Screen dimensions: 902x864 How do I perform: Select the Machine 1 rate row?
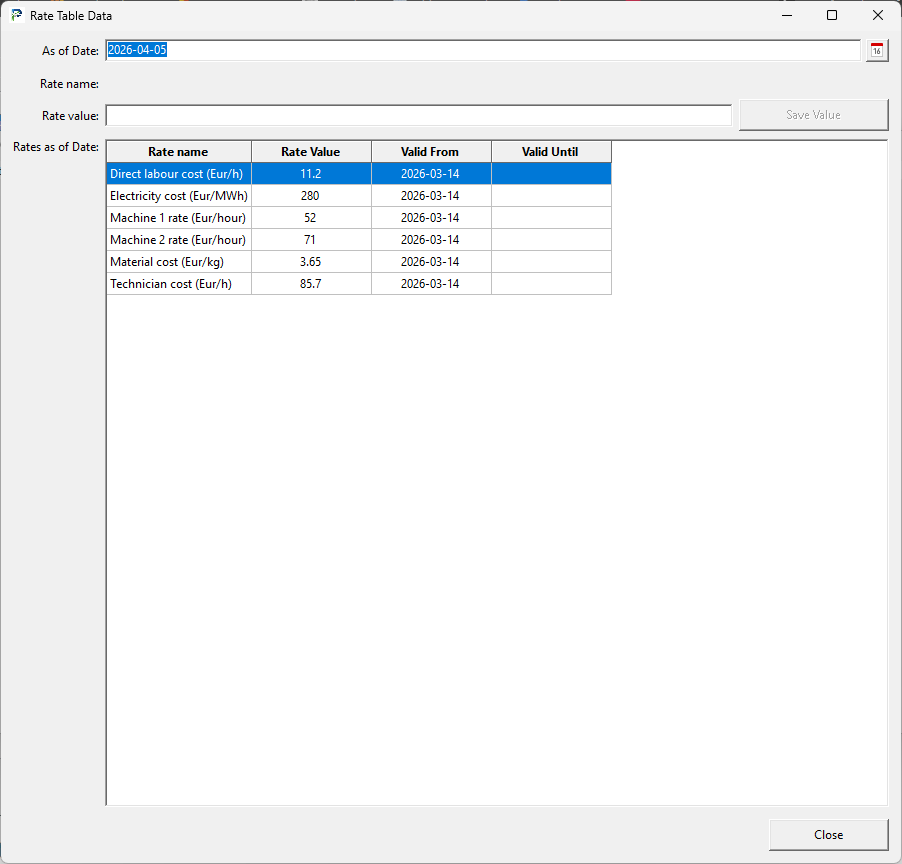(178, 218)
